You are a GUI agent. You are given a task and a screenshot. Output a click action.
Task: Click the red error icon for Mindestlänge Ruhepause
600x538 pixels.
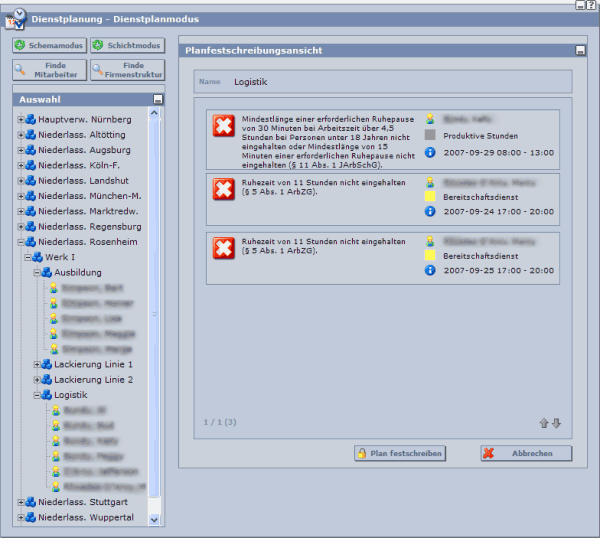224,126
